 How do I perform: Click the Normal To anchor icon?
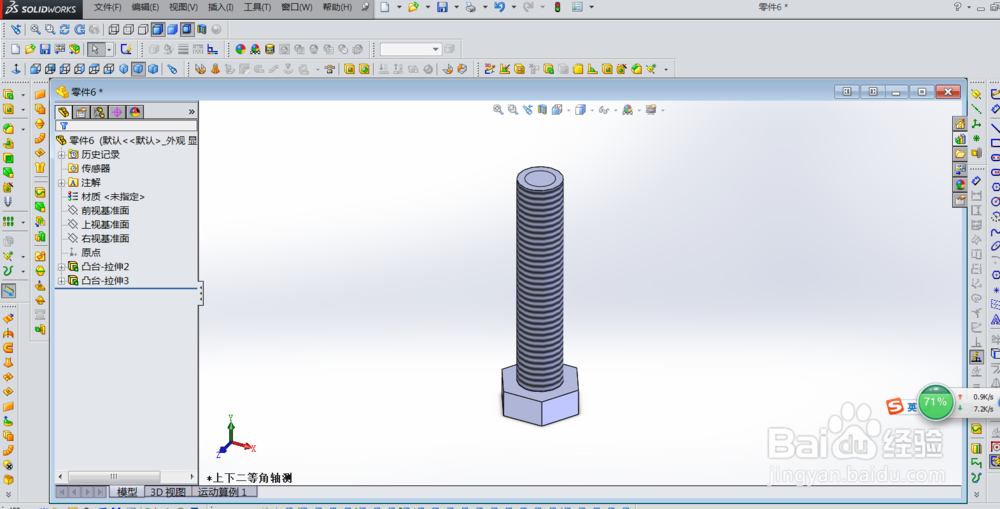click(x=17, y=69)
